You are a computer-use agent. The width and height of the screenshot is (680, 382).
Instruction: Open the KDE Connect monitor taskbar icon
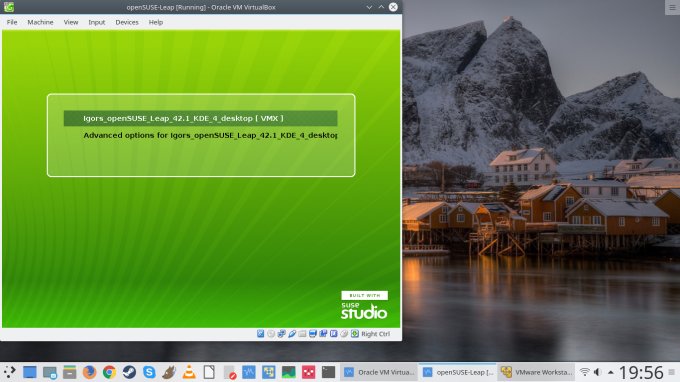tap(49, 372)
